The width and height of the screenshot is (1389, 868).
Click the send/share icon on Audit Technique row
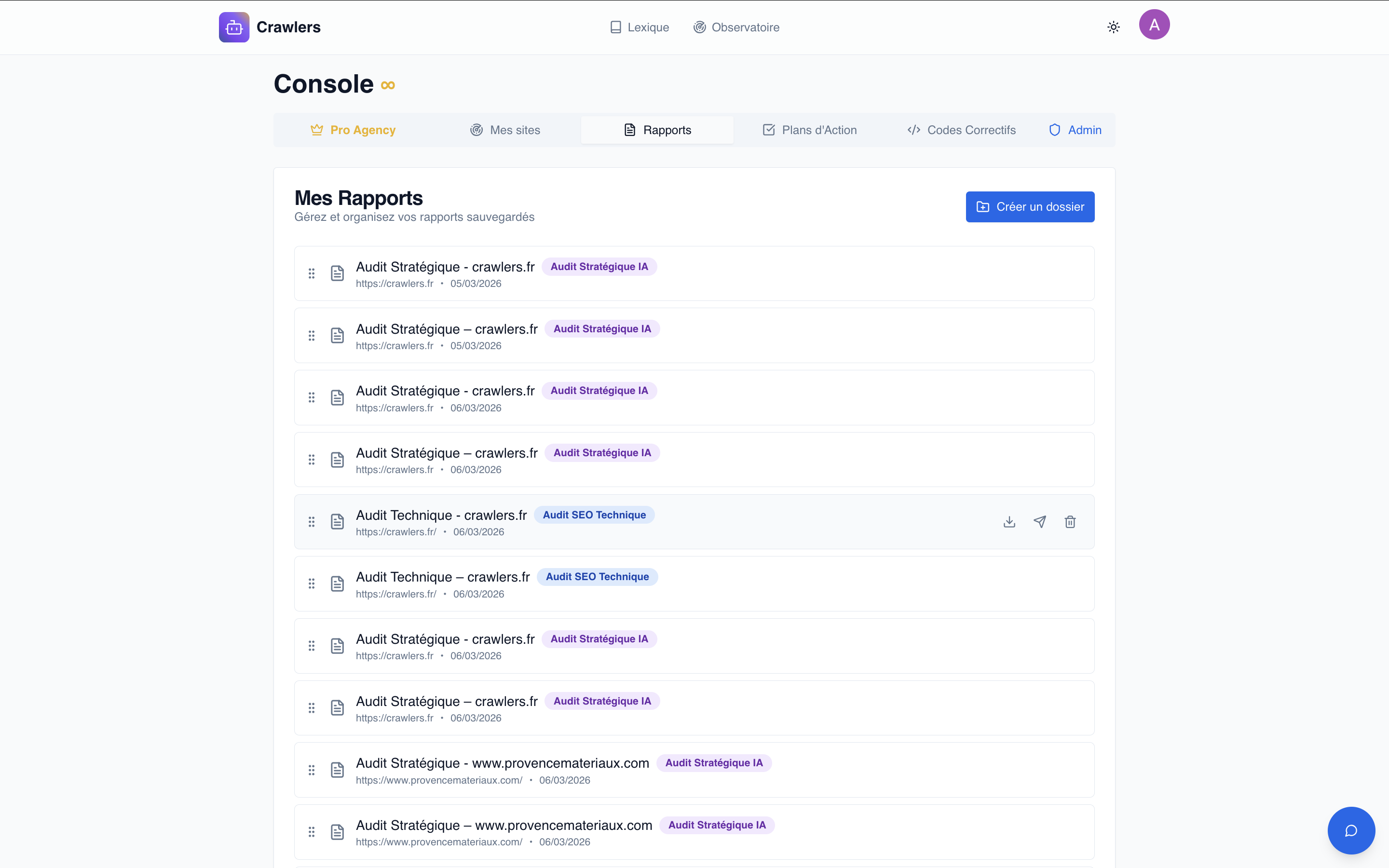pos(1040,521)
